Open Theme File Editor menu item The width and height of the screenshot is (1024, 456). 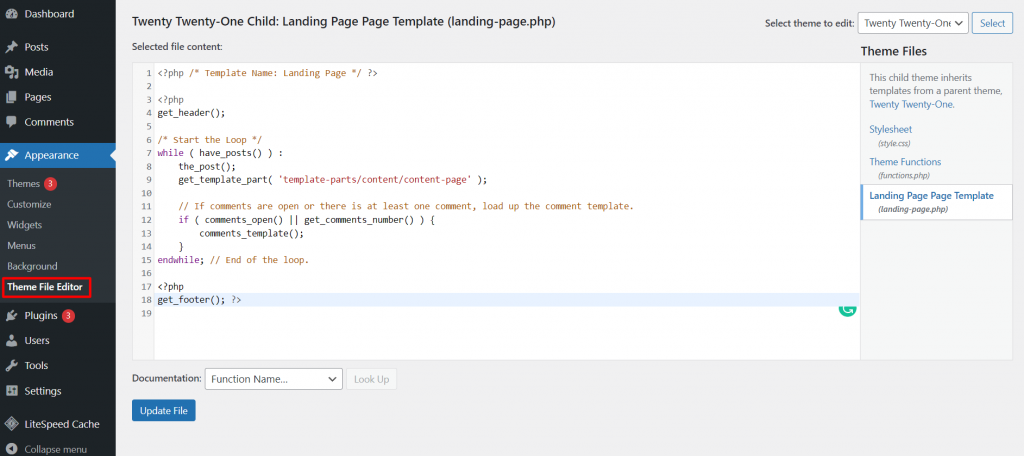45,287
